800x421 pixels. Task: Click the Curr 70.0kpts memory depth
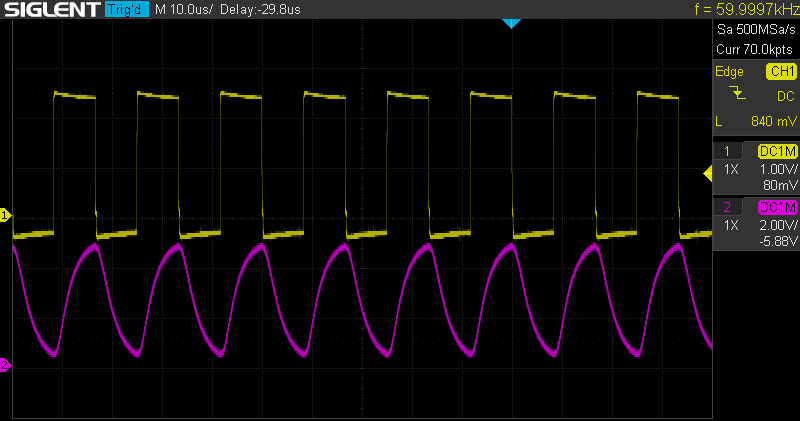pos(755,49)
